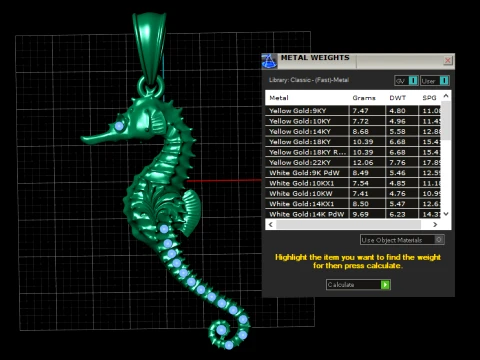480x360 pixels.
Task: Click the 7.47 grams value
Action: pyautogui.click(x=360, y=111)
